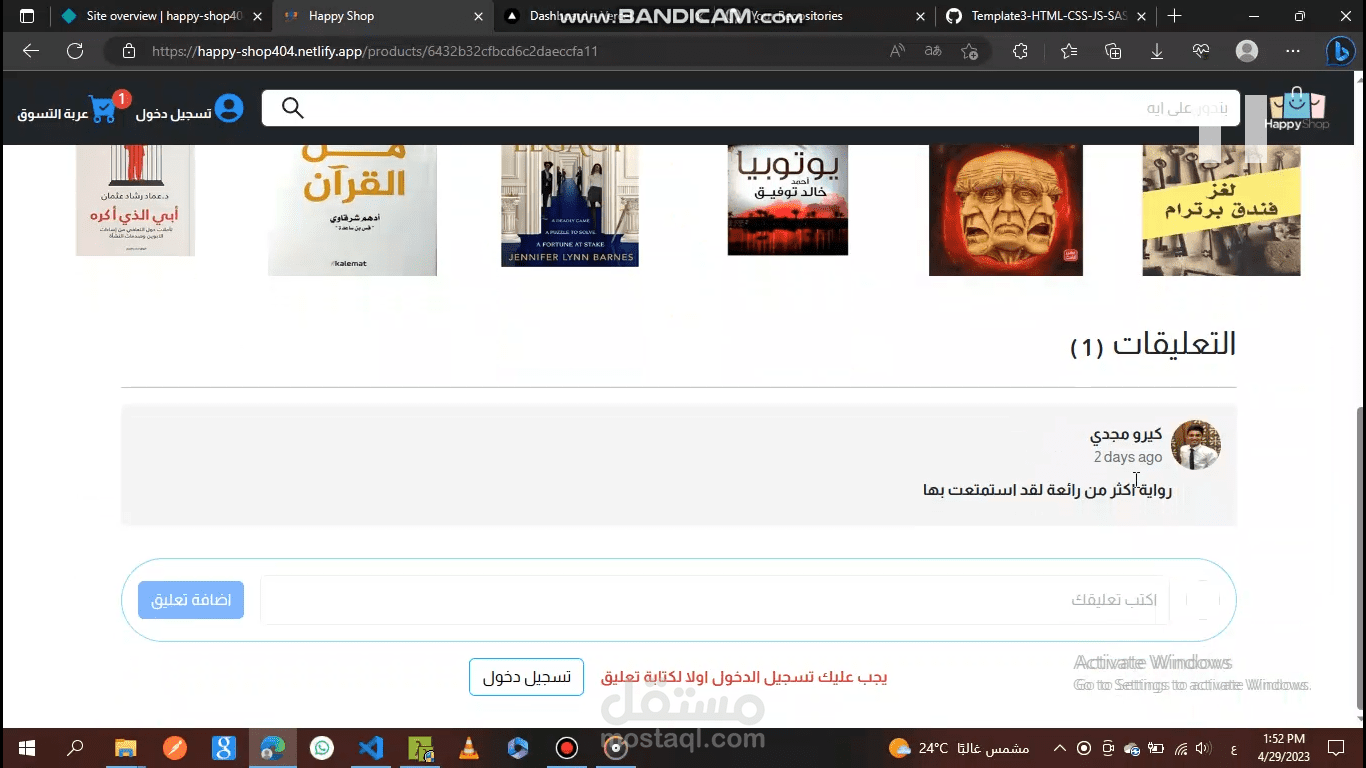The width and height of the screenshot is (1366, 768).
Task: Open browser essentials heartbeat icon
Action: (1201, 51)
